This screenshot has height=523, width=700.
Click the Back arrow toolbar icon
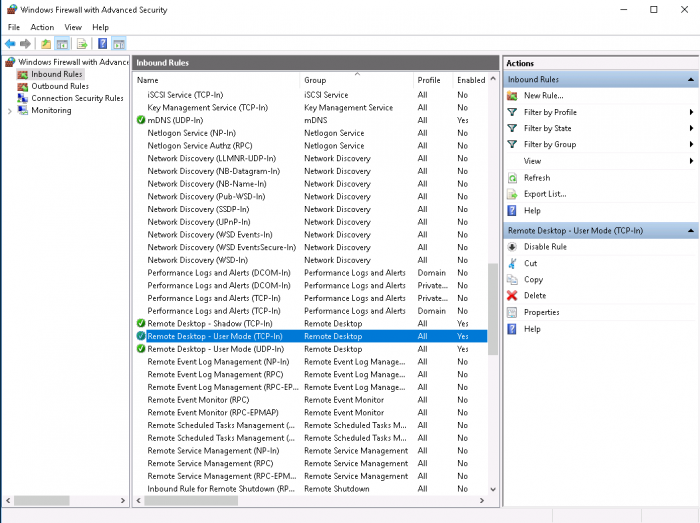click(10, 44)
